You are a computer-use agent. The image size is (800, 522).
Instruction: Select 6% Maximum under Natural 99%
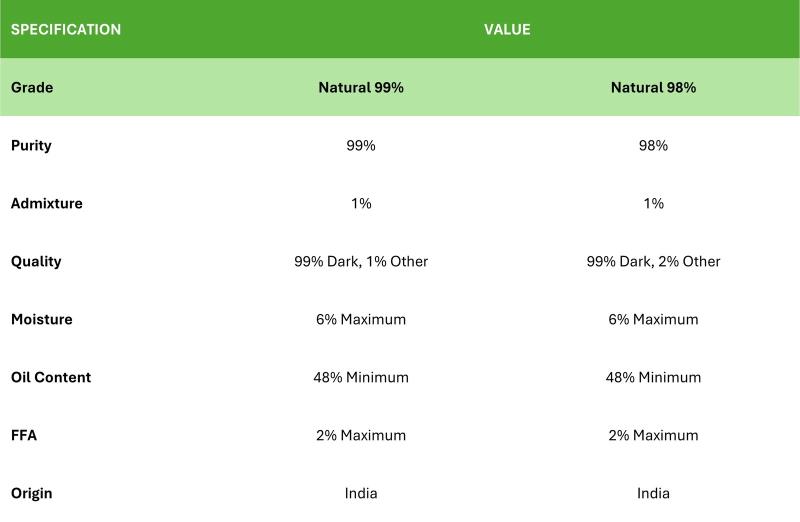pyautogui.click(x=361, y=319)
